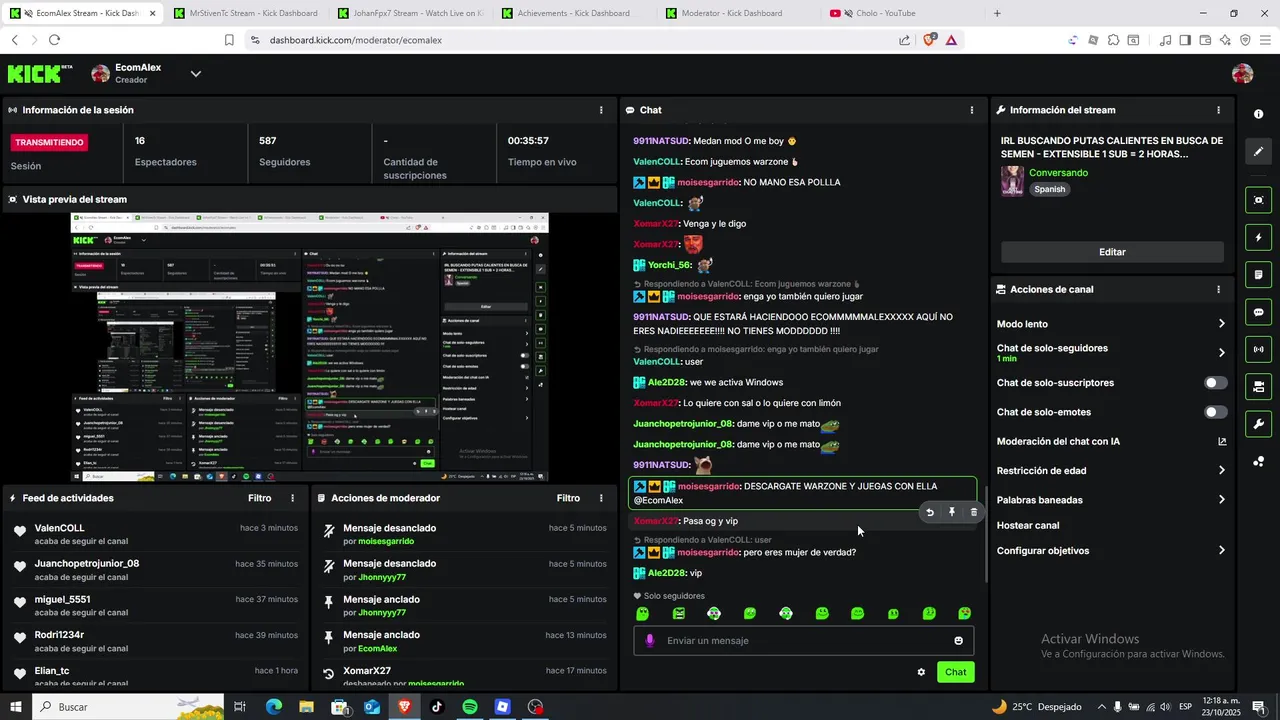Viewport: 1280px width, 720px height.
Task: Open a new browser tab
Action: [997, 13]
